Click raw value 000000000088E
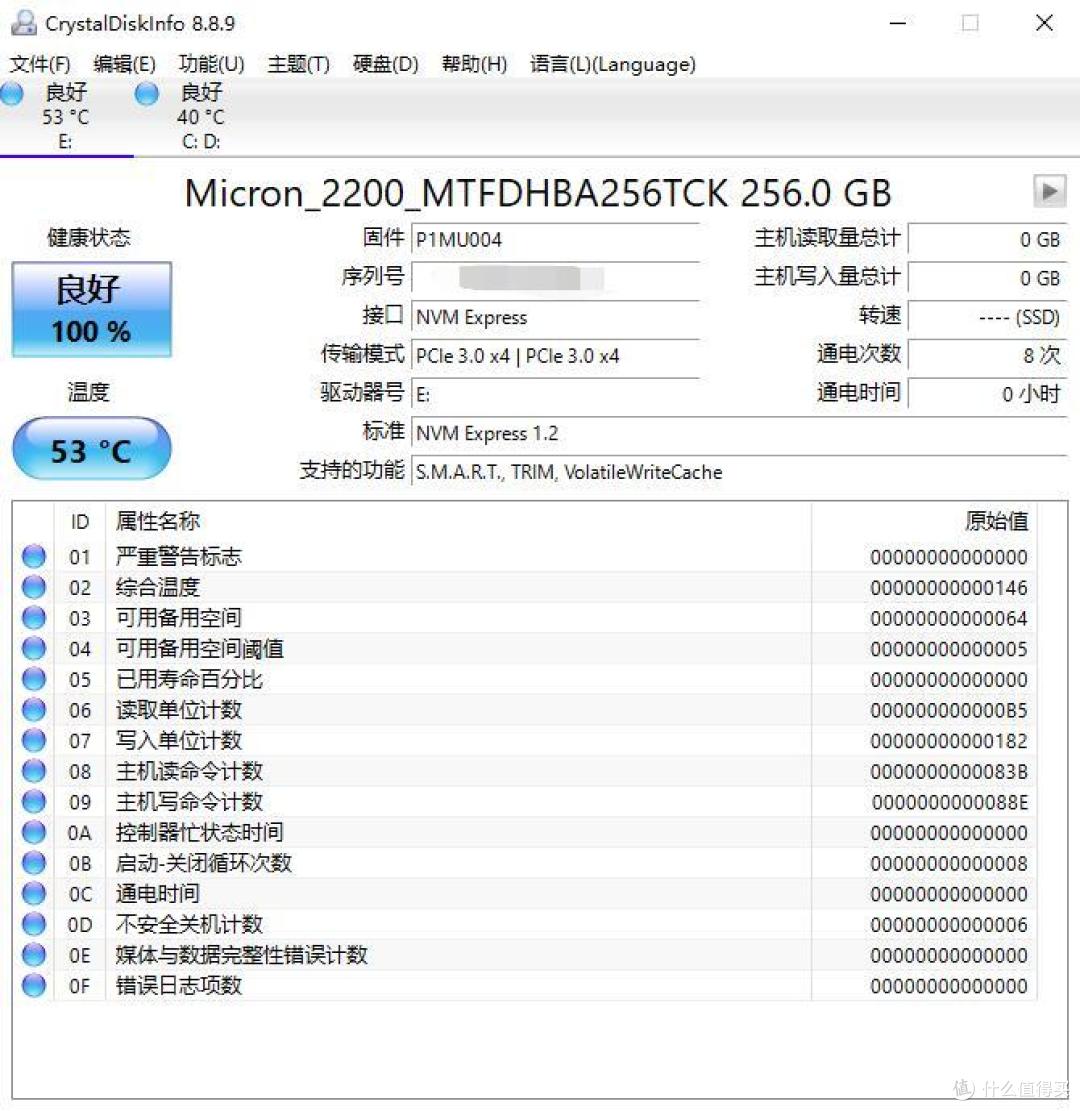Screen dimensions: 1080x1111 [x=950, y=803]
